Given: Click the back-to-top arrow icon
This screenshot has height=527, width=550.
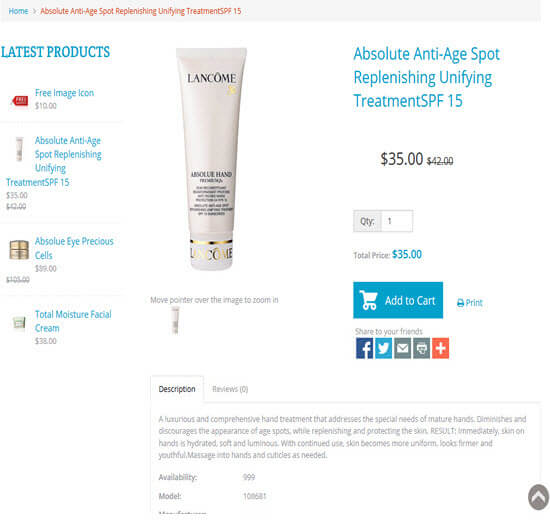Looking at the screenshot, I should (538, 497).
